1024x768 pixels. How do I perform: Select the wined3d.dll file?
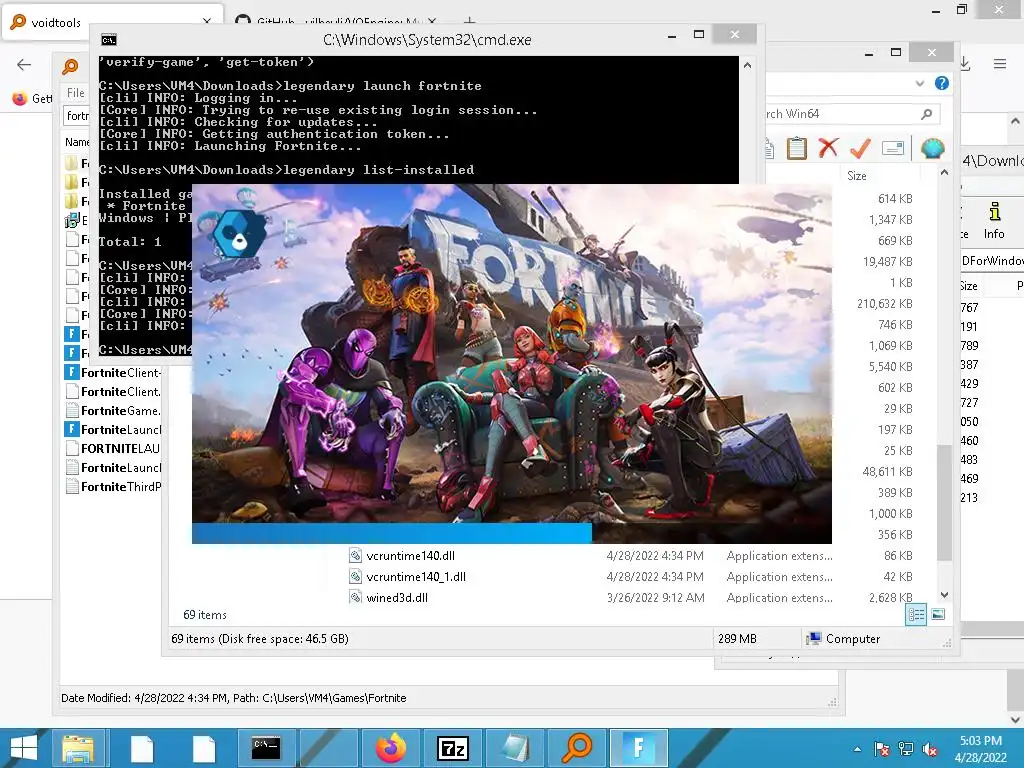[x=397, y=597]
